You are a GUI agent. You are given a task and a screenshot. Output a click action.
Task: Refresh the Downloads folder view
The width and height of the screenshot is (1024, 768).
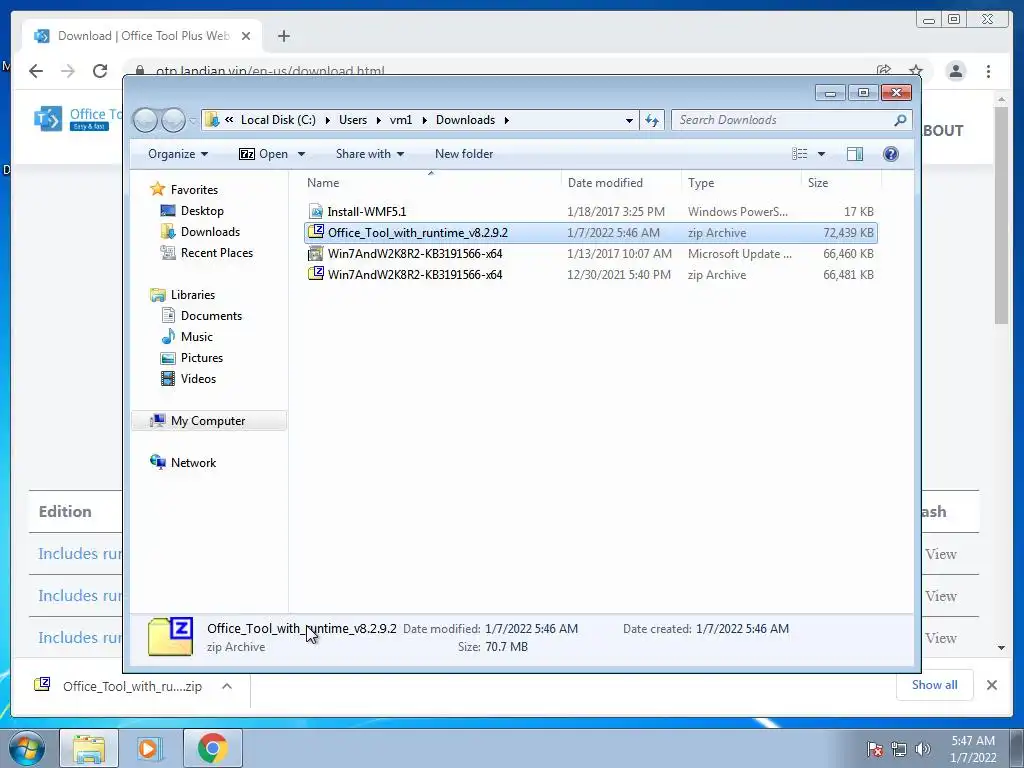click(x=652, y=120)
